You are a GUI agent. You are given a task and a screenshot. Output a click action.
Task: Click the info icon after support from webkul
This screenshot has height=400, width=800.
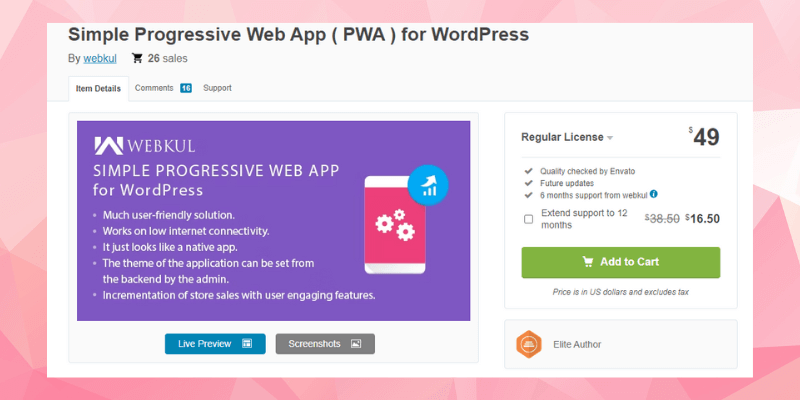tap(653, 194)
